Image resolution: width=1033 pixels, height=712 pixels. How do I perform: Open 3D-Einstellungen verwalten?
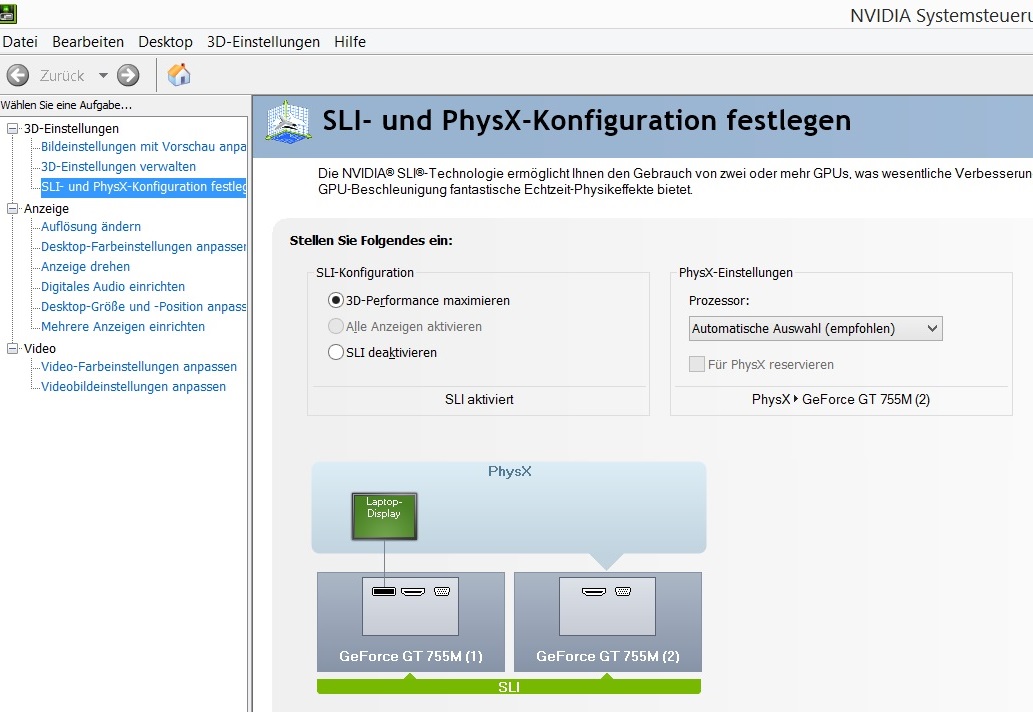click(x=119, y=167)
